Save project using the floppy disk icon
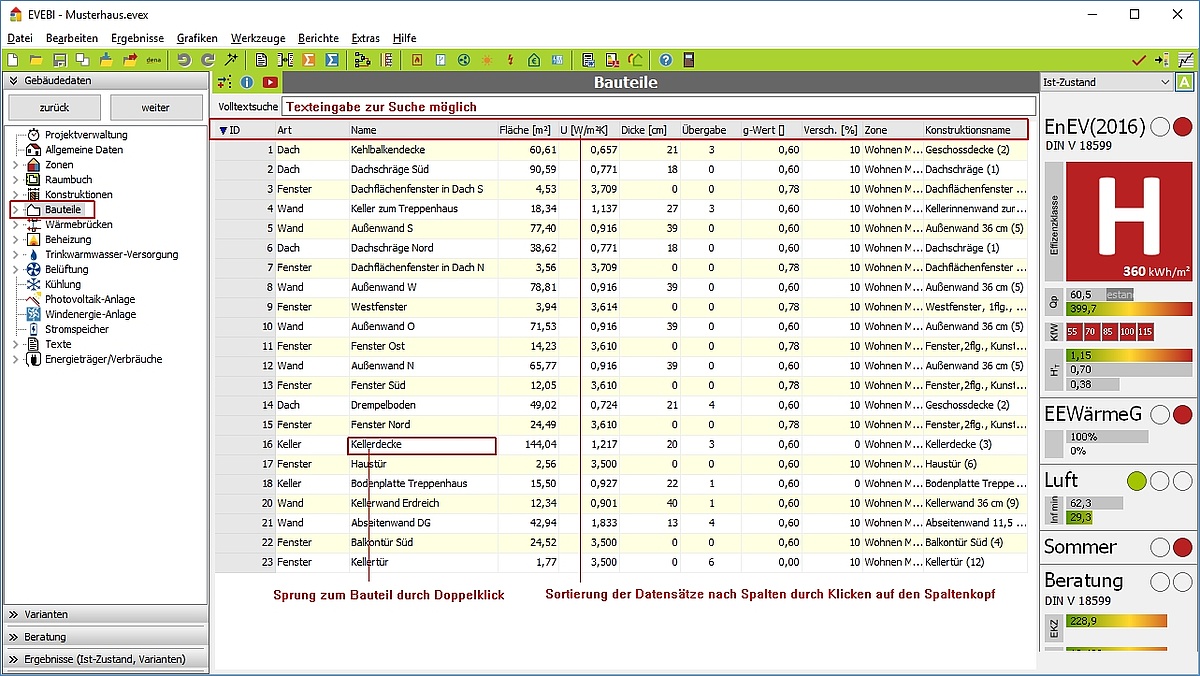 (59, 60)
